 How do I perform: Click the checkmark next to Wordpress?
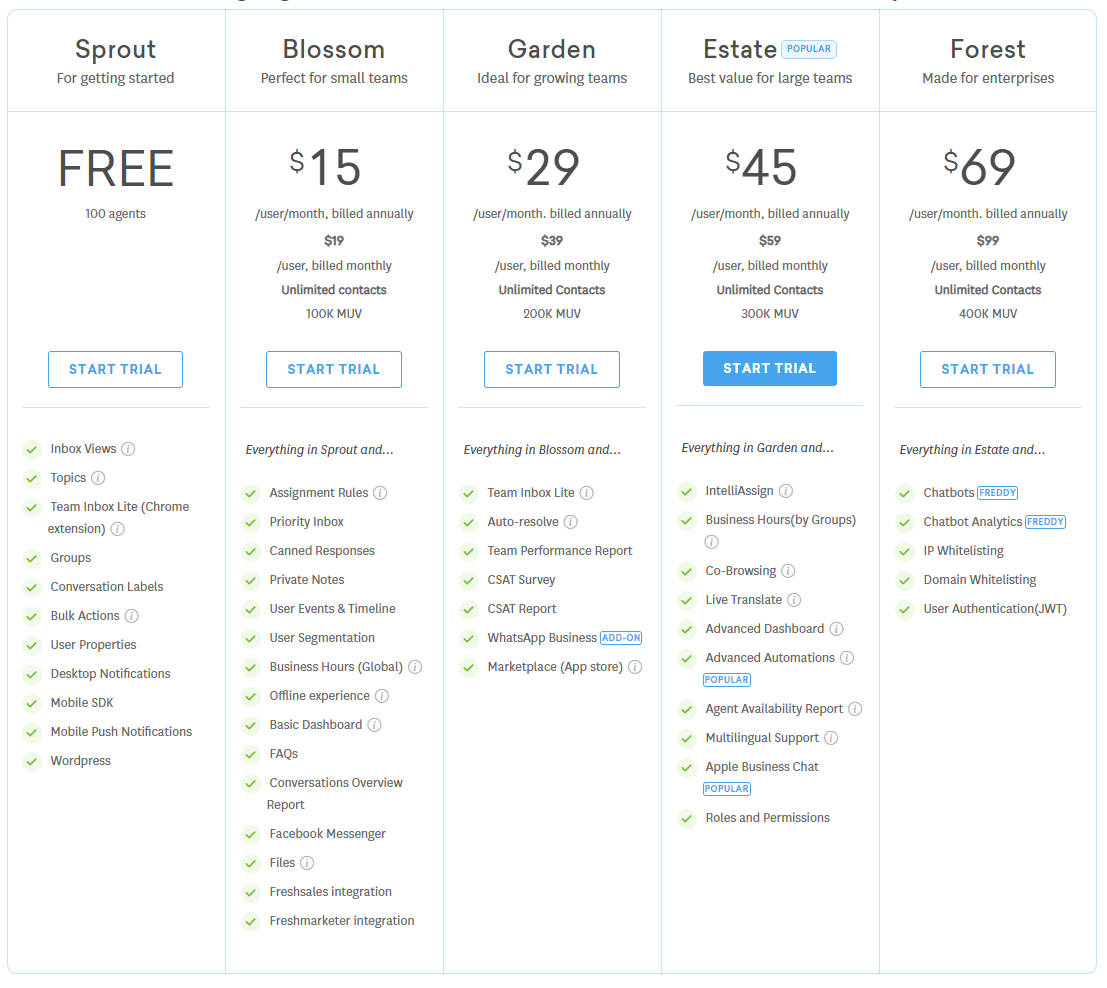(x=31, y=761)
